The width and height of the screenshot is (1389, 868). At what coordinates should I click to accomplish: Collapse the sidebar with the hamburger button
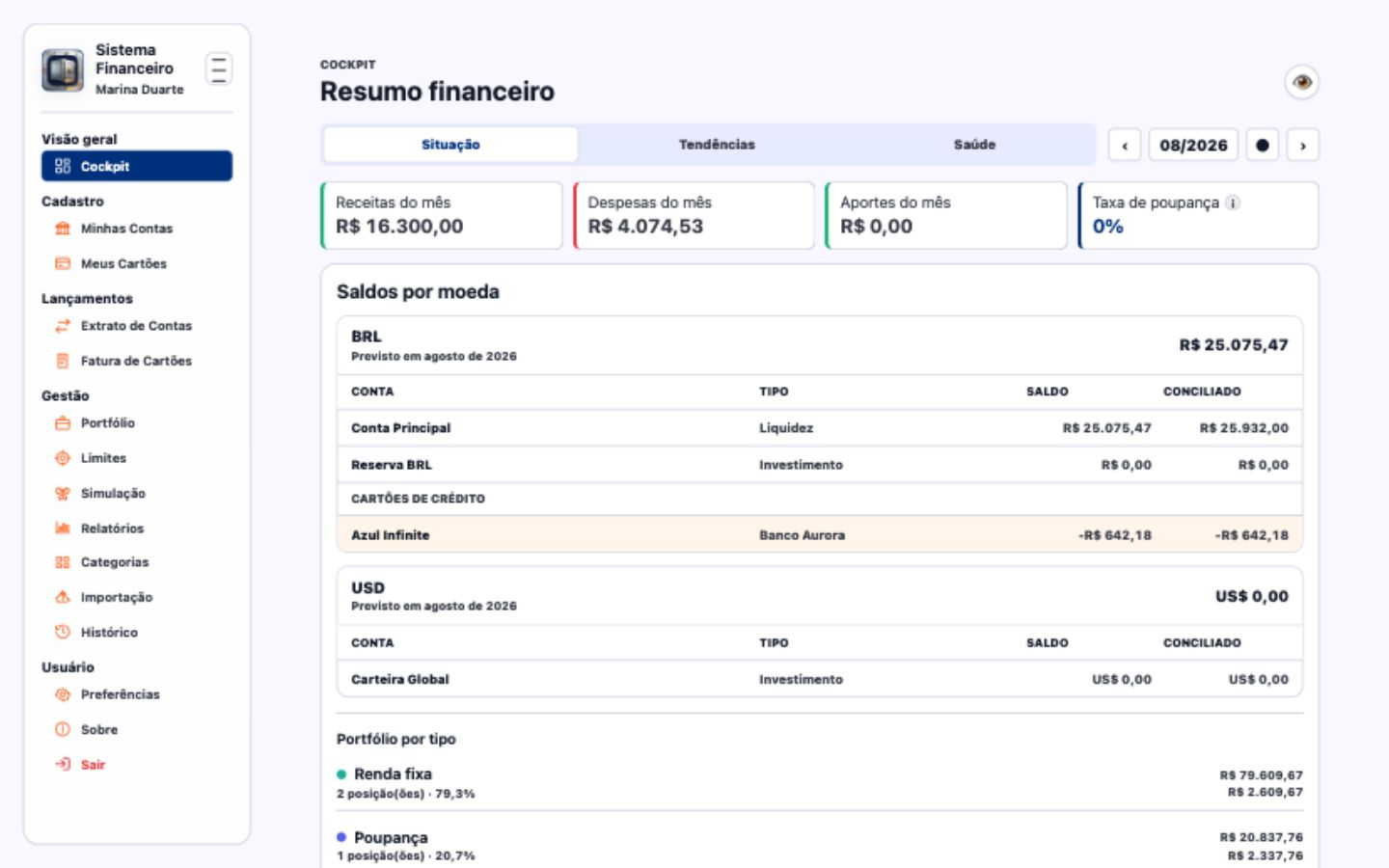[219, 69]
